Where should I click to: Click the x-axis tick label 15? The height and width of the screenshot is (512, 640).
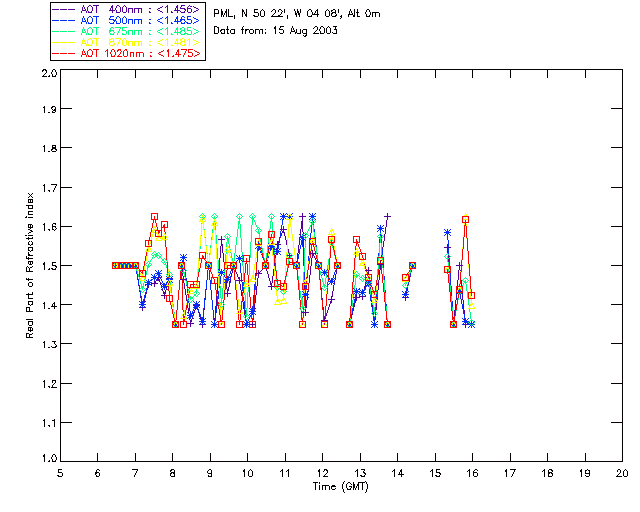435,473
